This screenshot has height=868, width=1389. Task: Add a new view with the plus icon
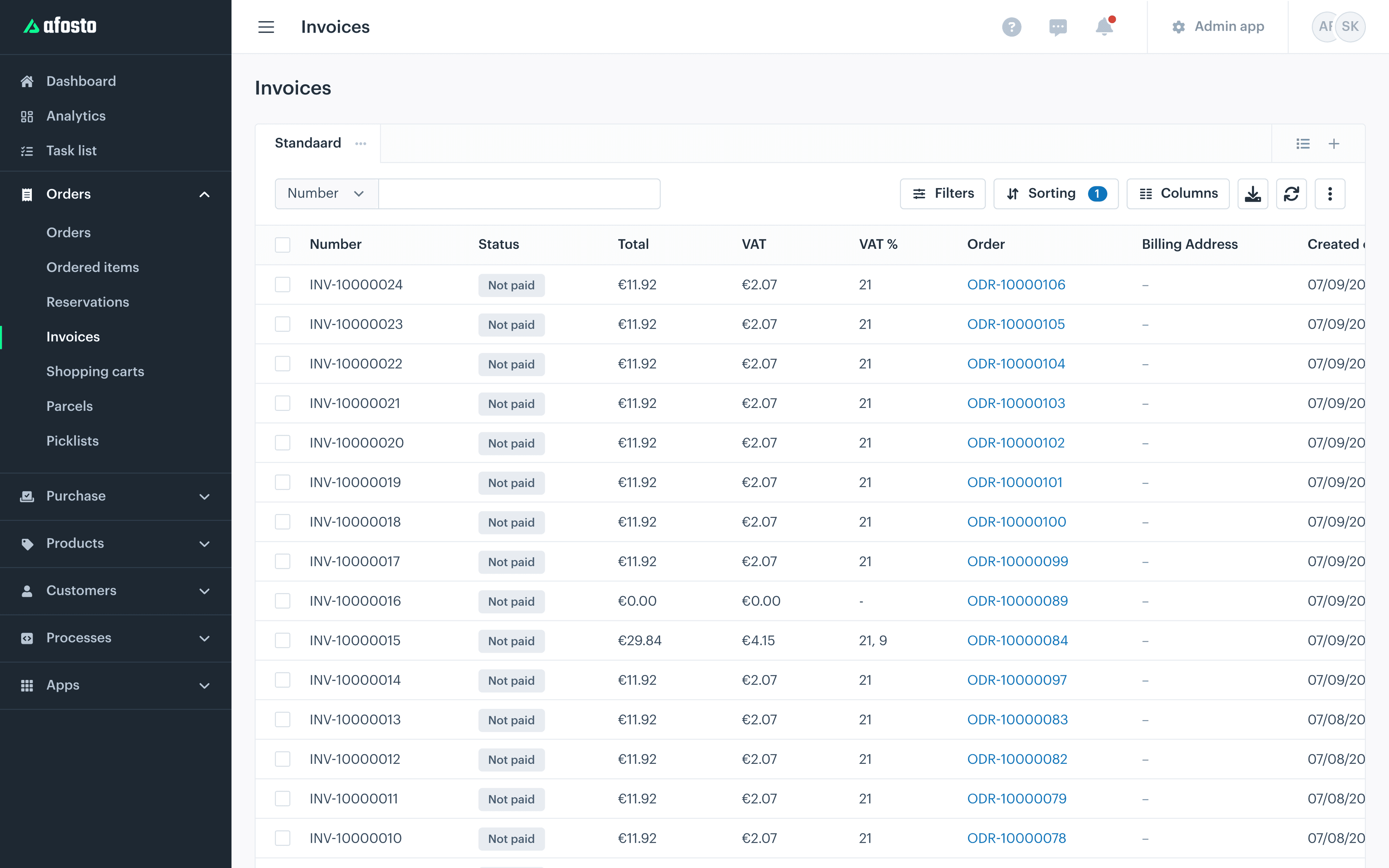[x=1334, y=144]
